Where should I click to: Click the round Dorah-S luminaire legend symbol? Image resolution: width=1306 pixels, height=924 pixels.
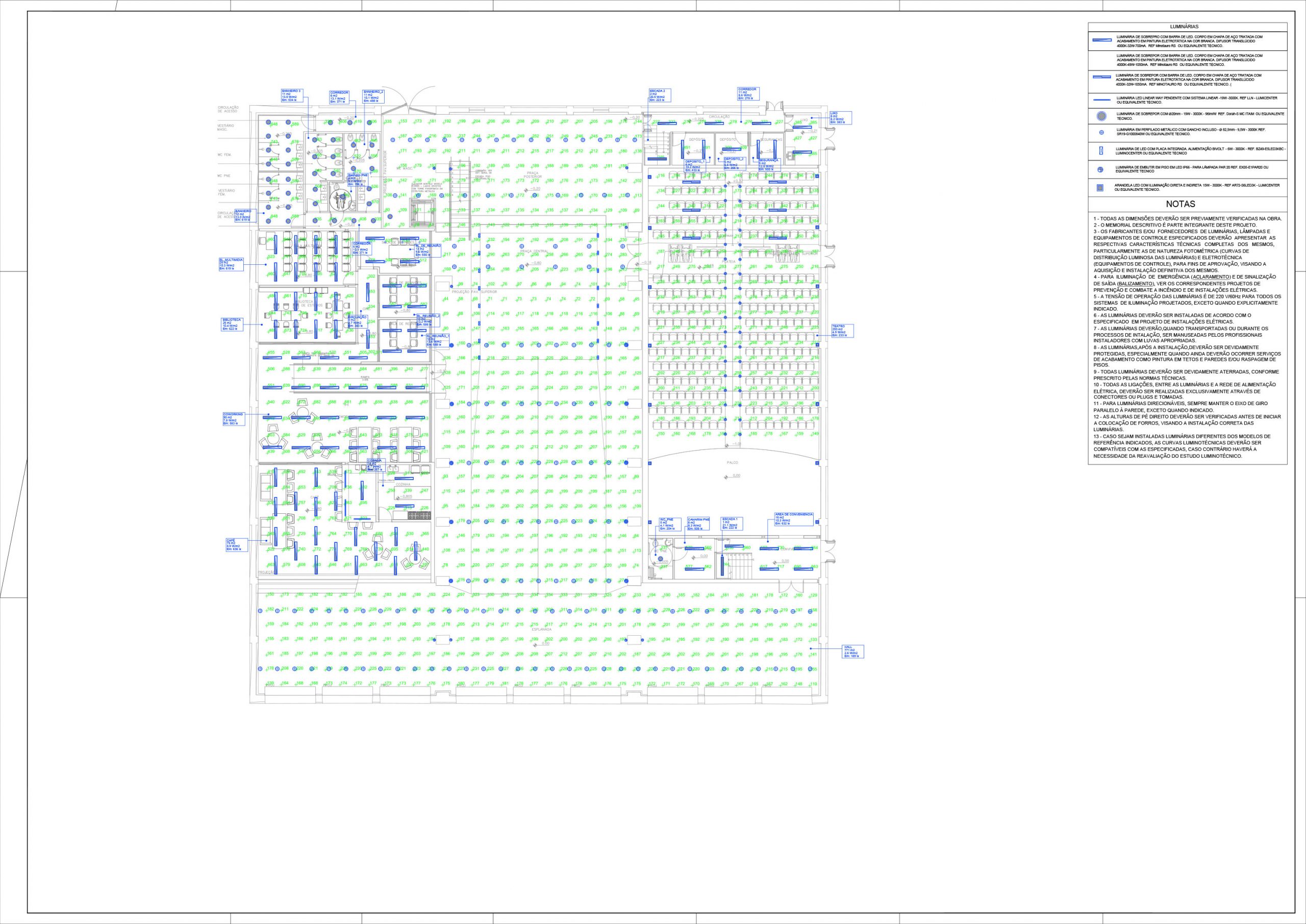(1101, 116)
